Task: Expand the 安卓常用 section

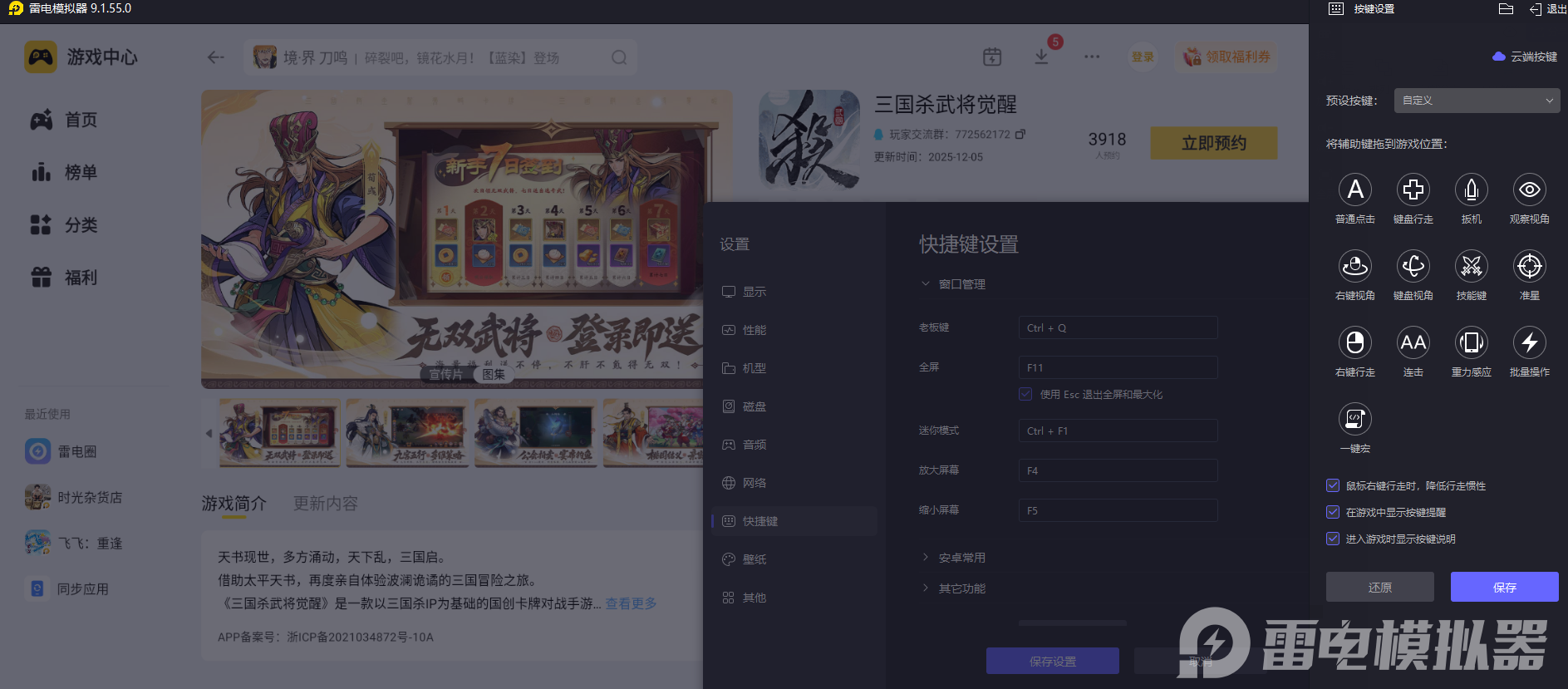Action: [926, 558]
